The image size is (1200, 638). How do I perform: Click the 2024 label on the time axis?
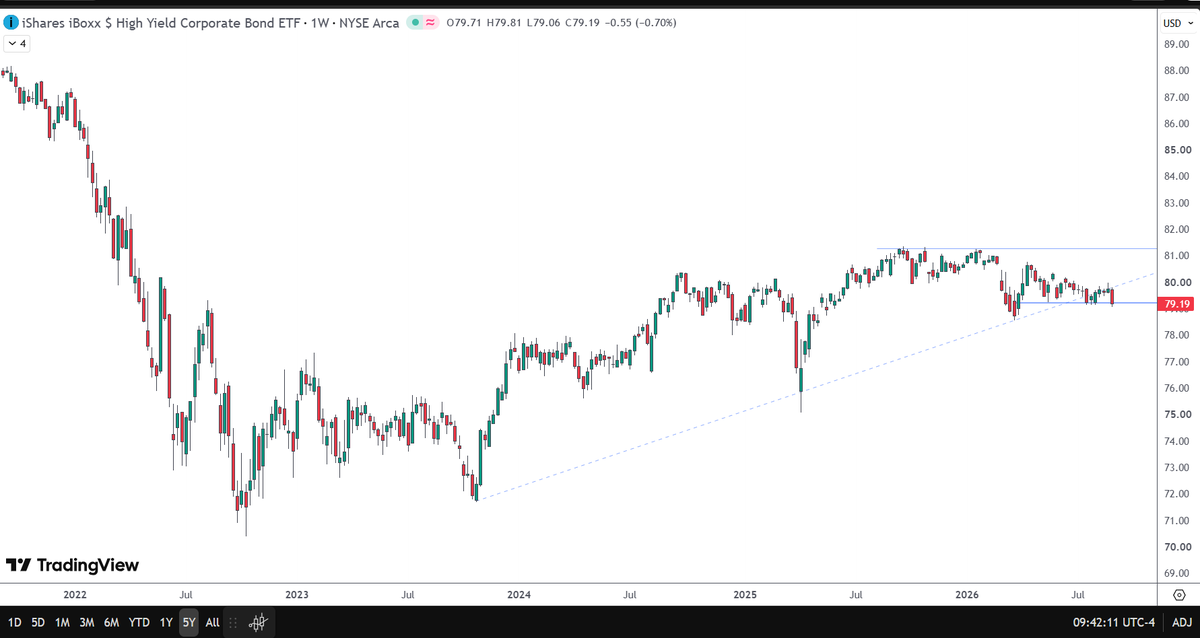pos(518,594)
